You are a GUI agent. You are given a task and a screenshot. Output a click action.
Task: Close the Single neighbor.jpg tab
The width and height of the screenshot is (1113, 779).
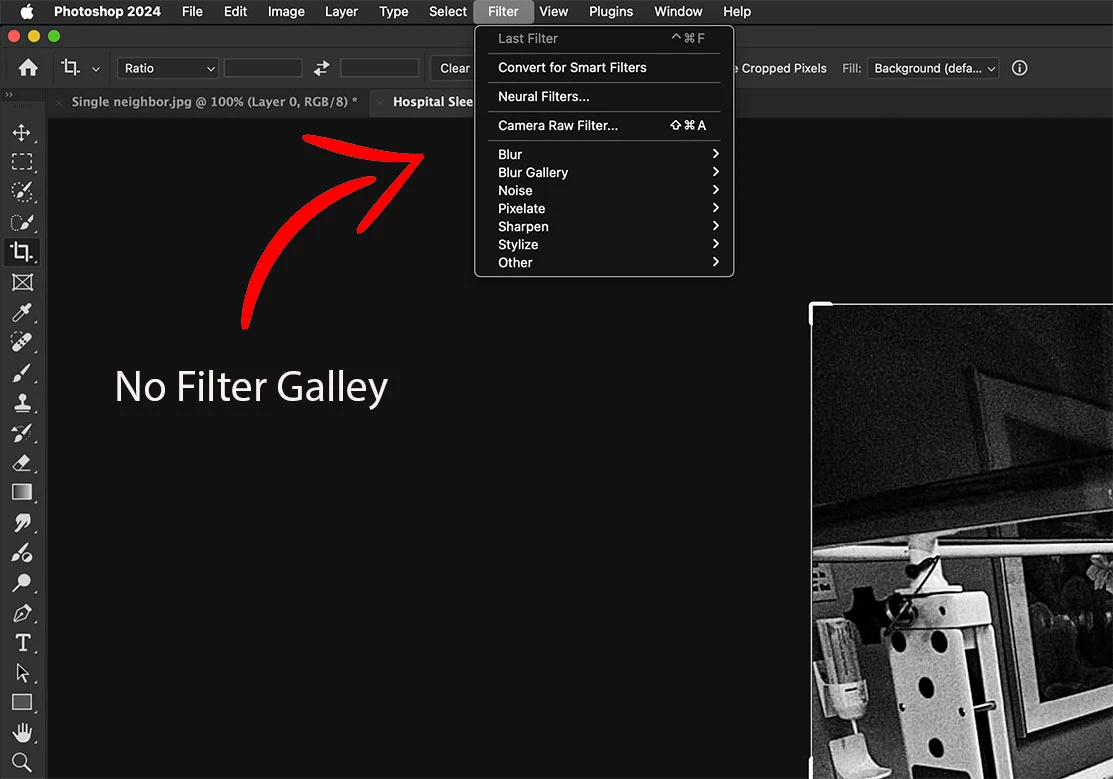(x=59, y=102)
